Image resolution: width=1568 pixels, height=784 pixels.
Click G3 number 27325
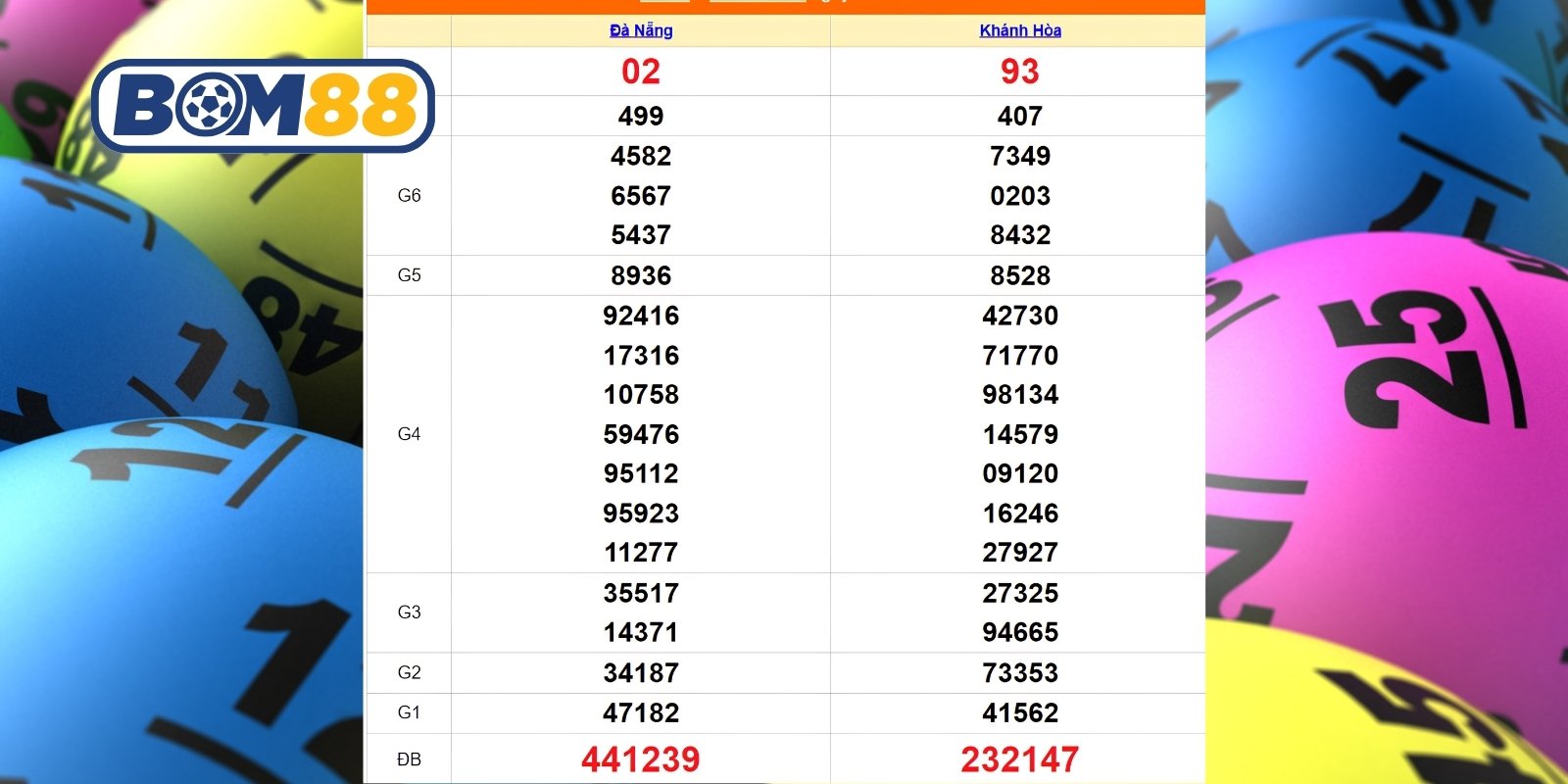coord(1020,593)
